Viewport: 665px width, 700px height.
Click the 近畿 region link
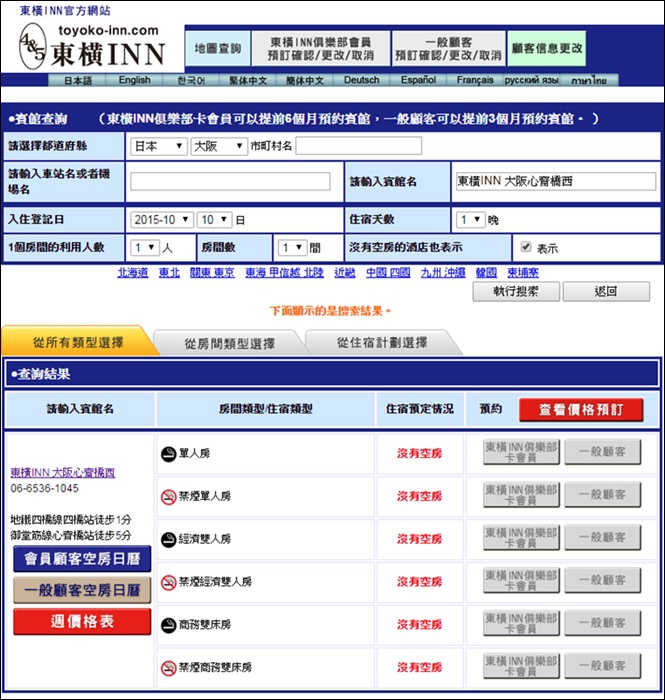(x=345, y=272)
